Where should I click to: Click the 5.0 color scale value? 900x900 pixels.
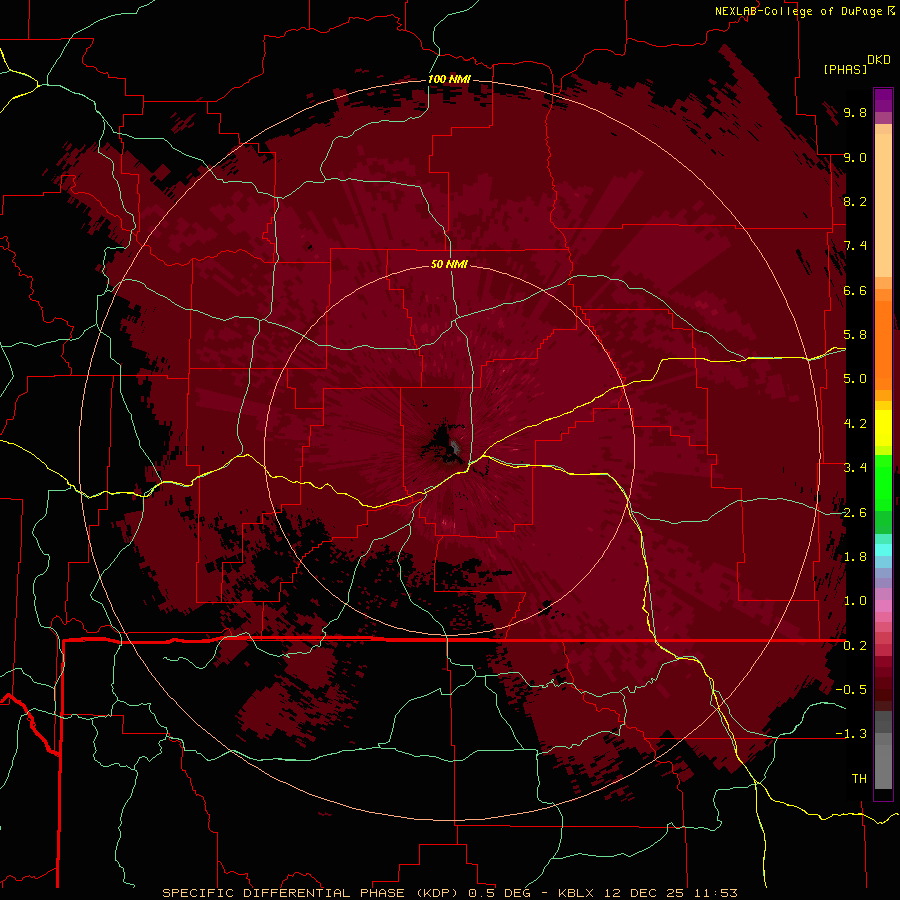[855, 379]
